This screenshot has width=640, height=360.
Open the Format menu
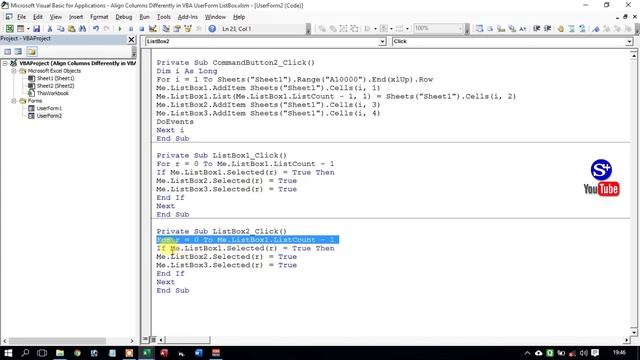tap(99, 17)
